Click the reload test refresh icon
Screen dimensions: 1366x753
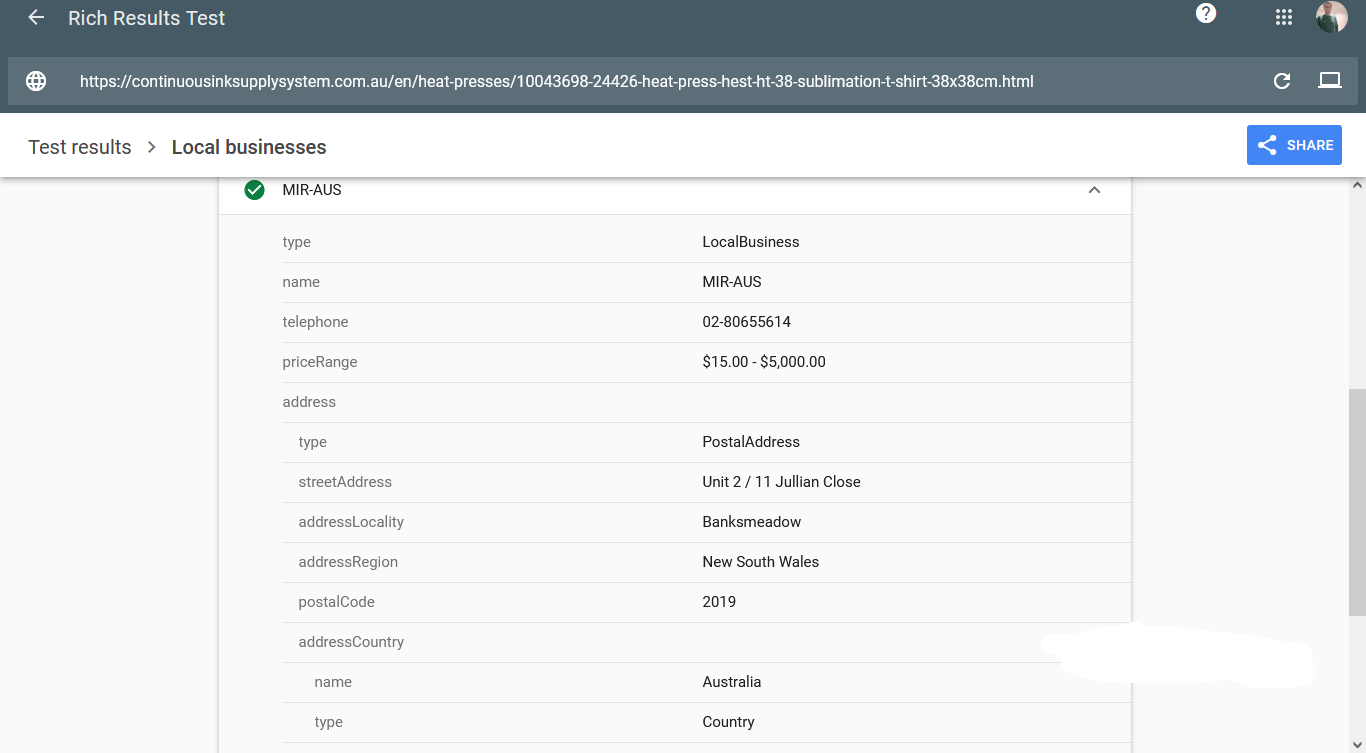pos(1282,81)
